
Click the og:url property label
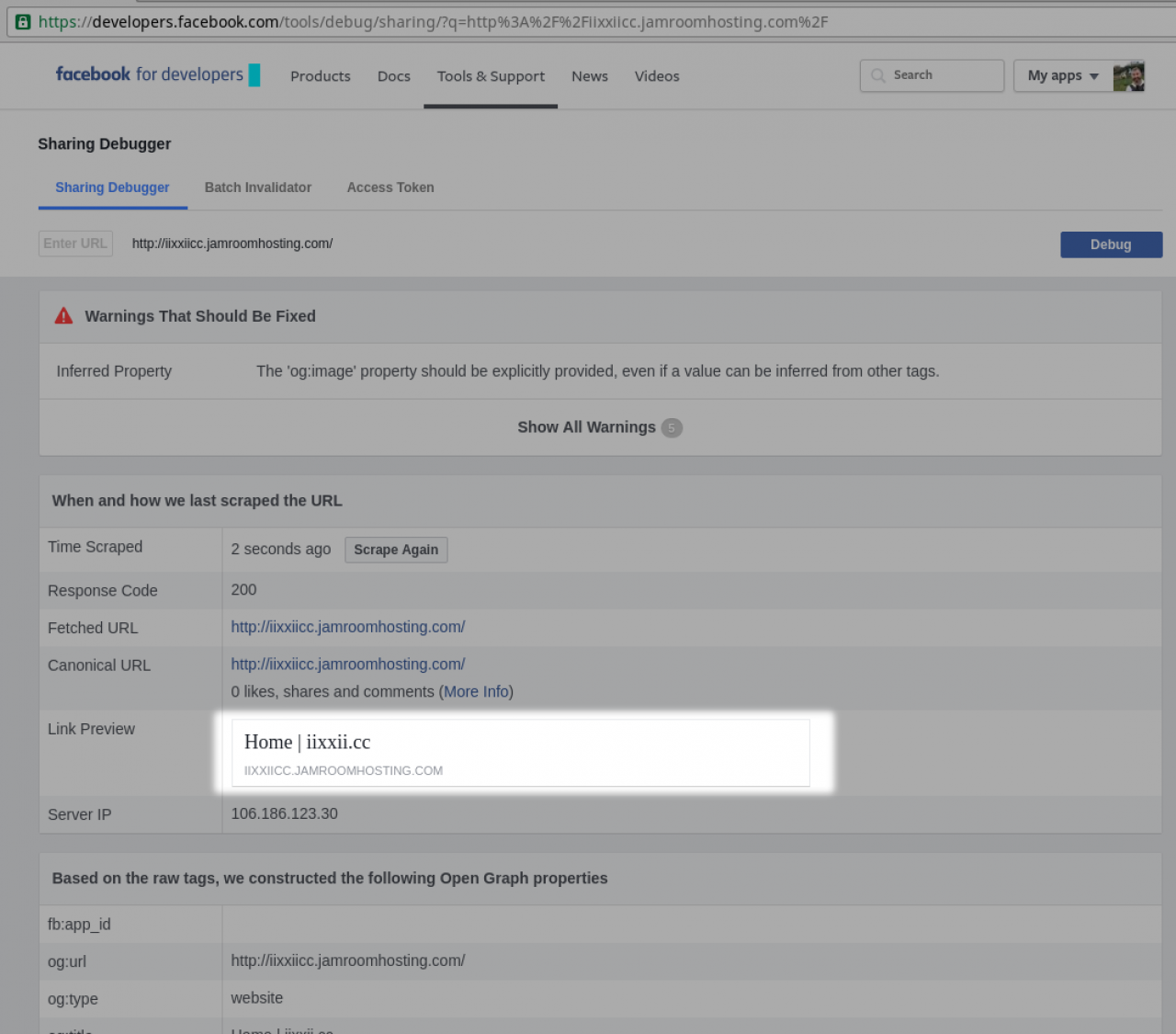(67, 962)
